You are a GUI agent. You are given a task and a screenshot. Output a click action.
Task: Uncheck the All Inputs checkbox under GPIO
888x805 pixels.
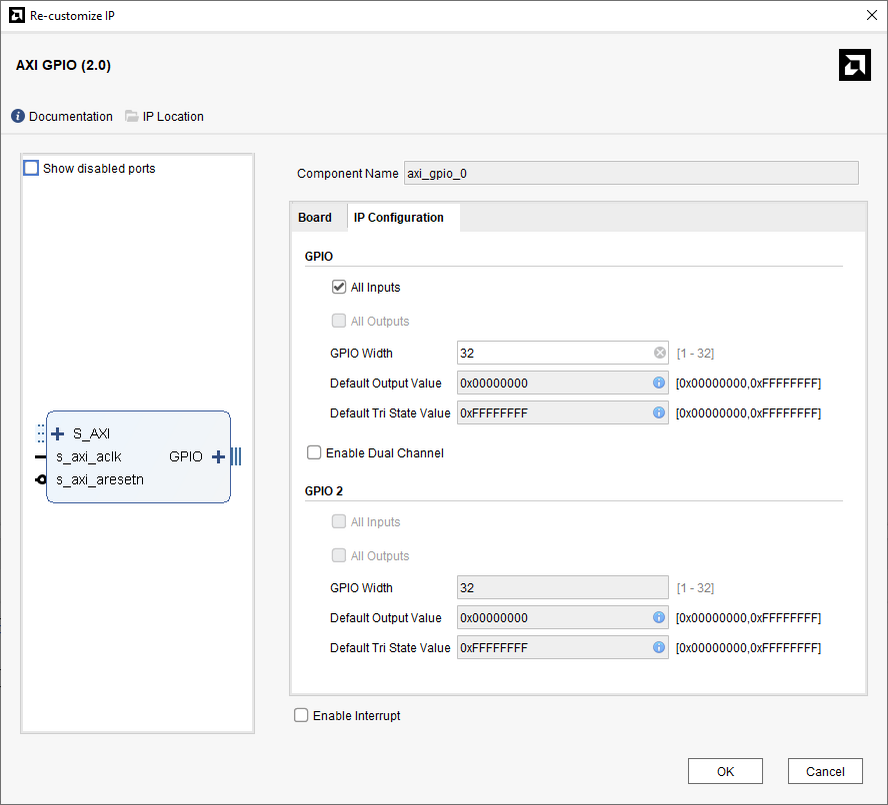point(339,287)
